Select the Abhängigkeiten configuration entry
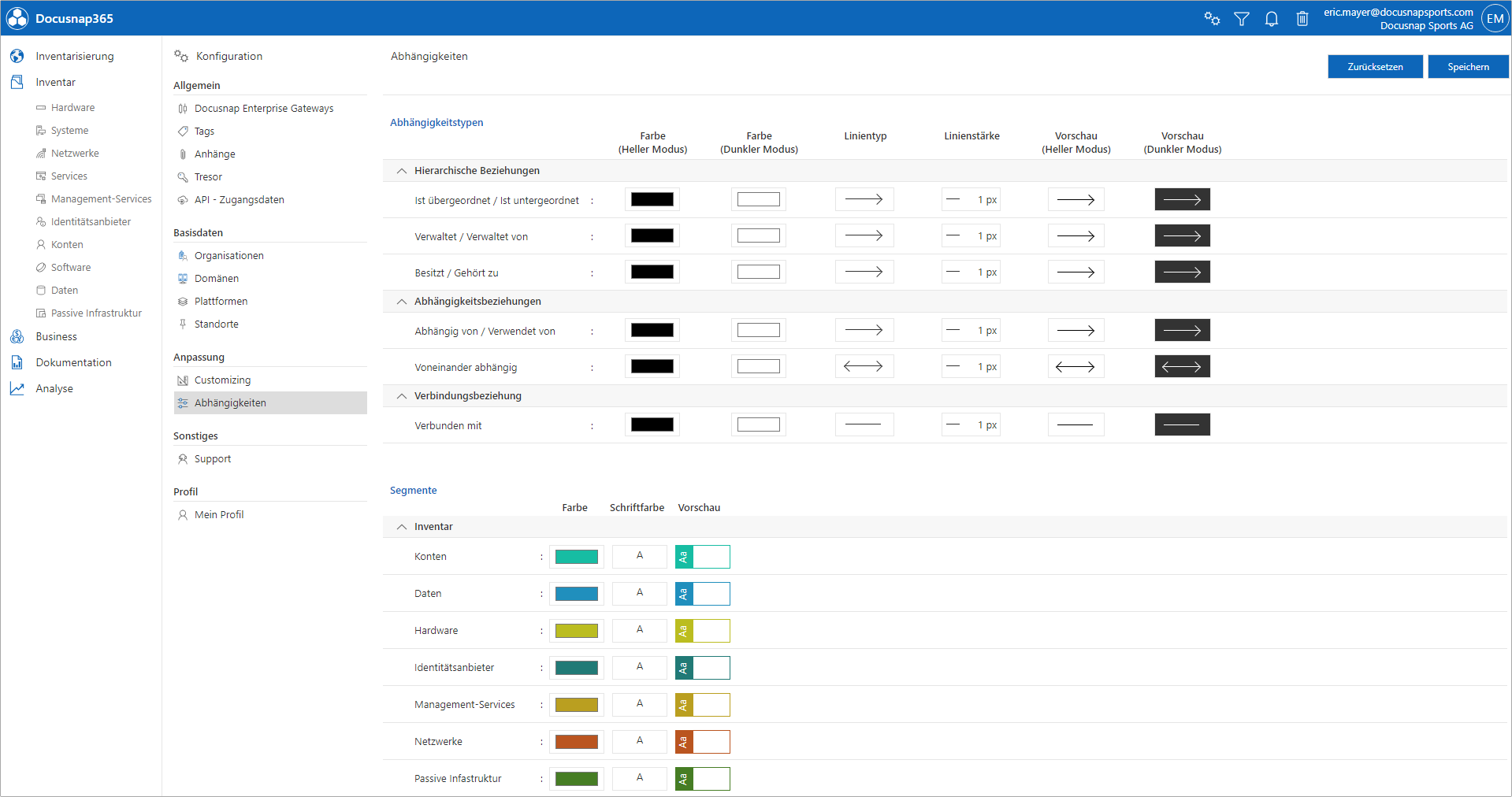Screen dimensions: 1512x797 click(270, 403)
